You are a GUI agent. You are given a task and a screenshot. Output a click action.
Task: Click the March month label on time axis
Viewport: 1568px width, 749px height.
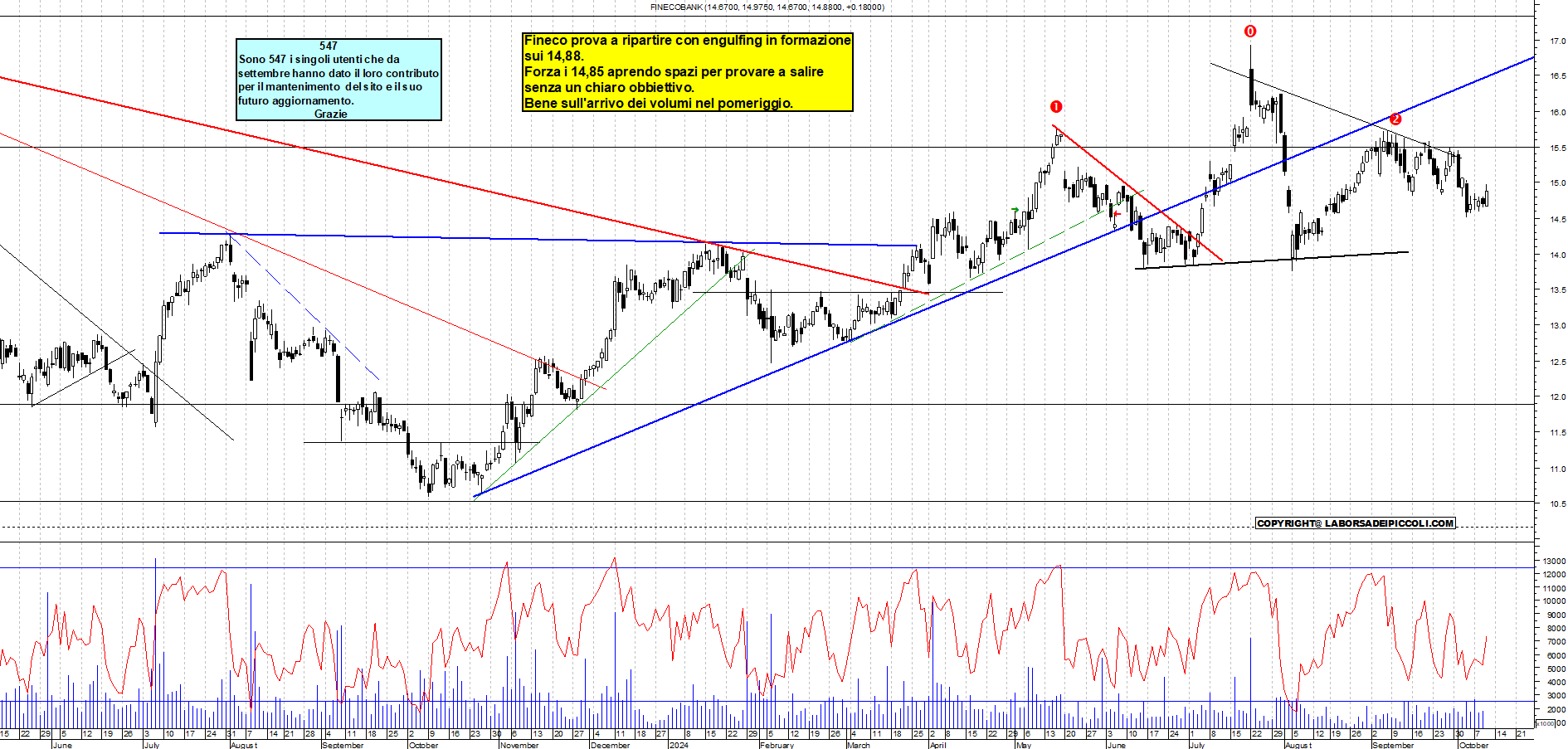point(859,745)
